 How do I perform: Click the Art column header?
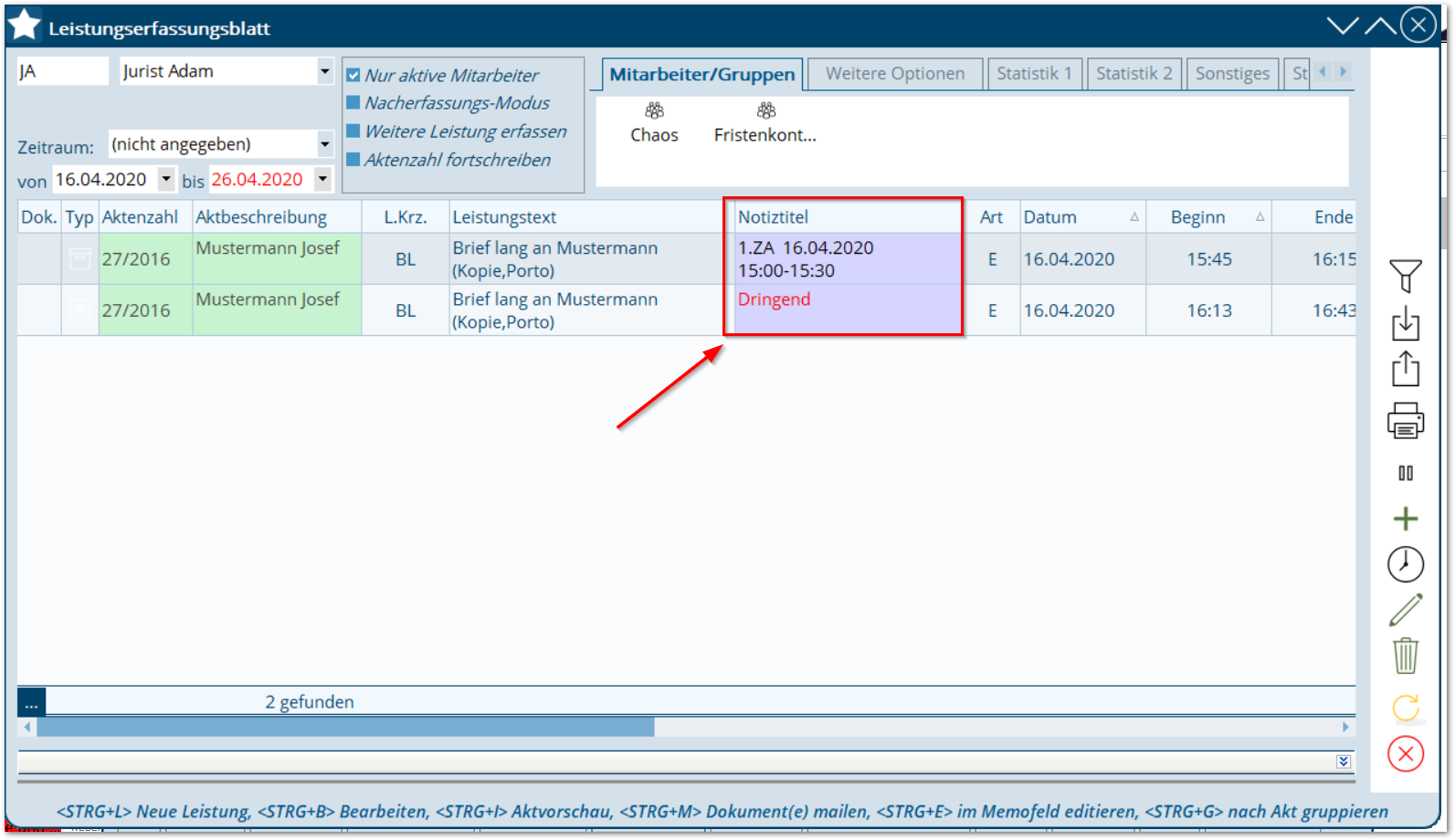(x=991, y=217)
